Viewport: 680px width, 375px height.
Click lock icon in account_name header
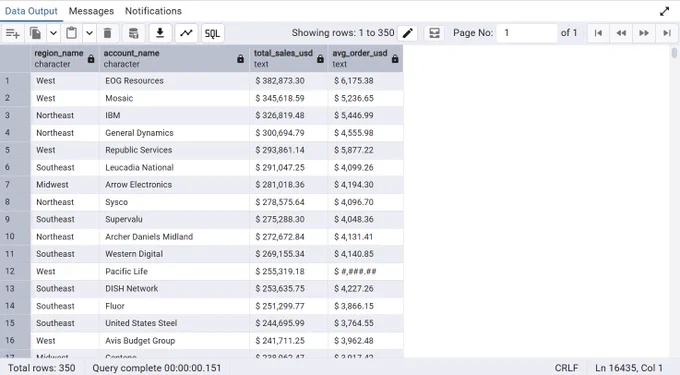(x=241, y=59)
